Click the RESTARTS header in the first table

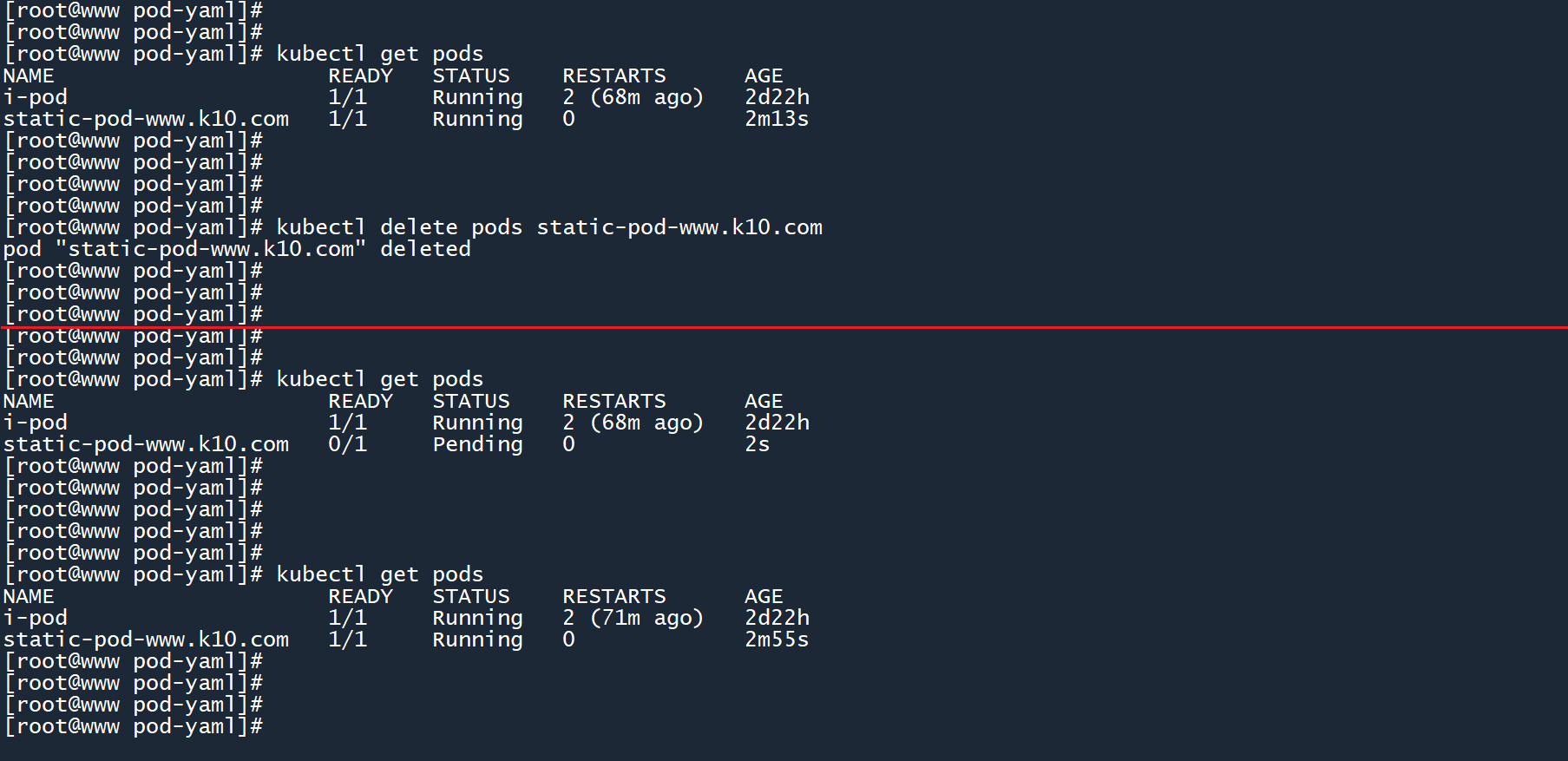pos(613,75)
